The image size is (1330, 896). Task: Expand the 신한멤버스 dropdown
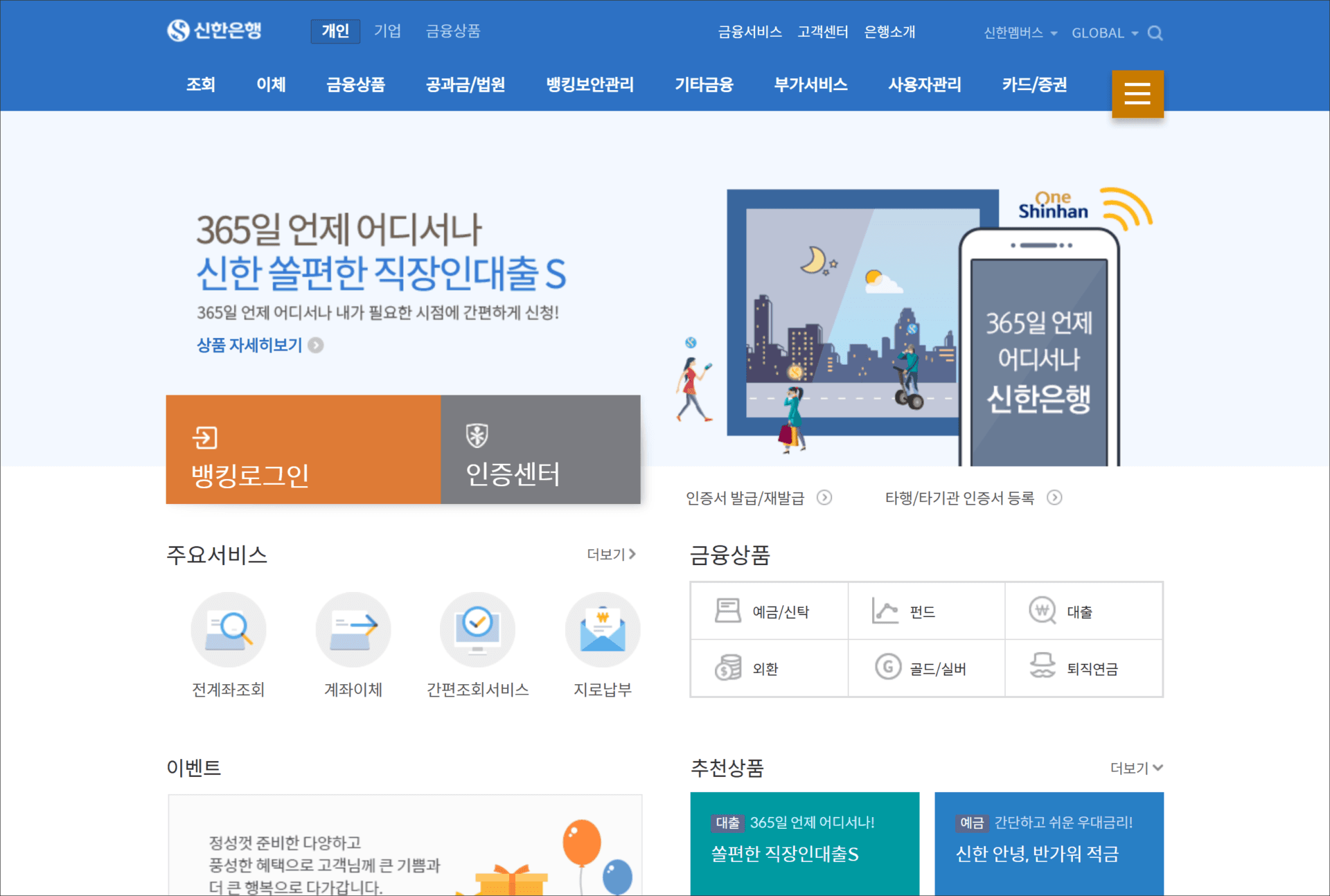pos(1020,33)
